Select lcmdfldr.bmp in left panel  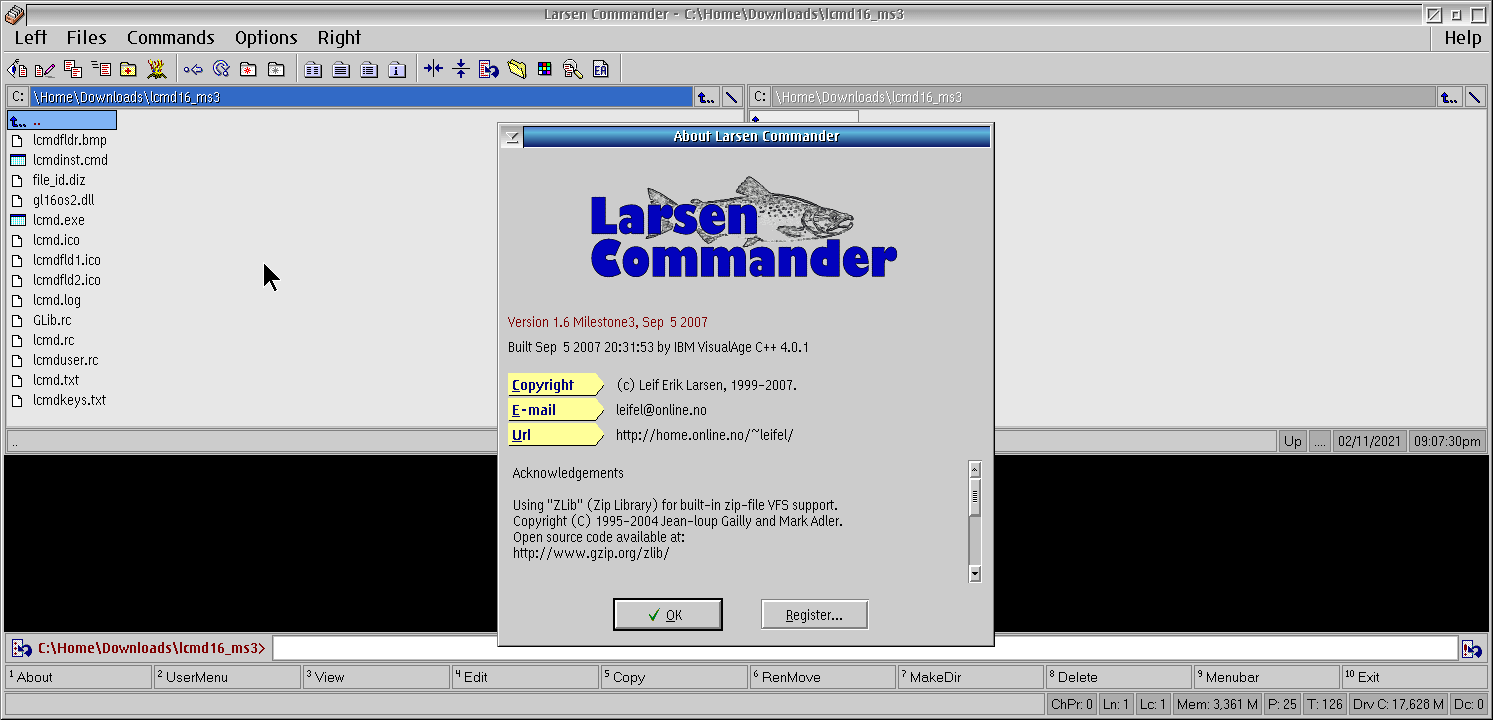(70, 140)
